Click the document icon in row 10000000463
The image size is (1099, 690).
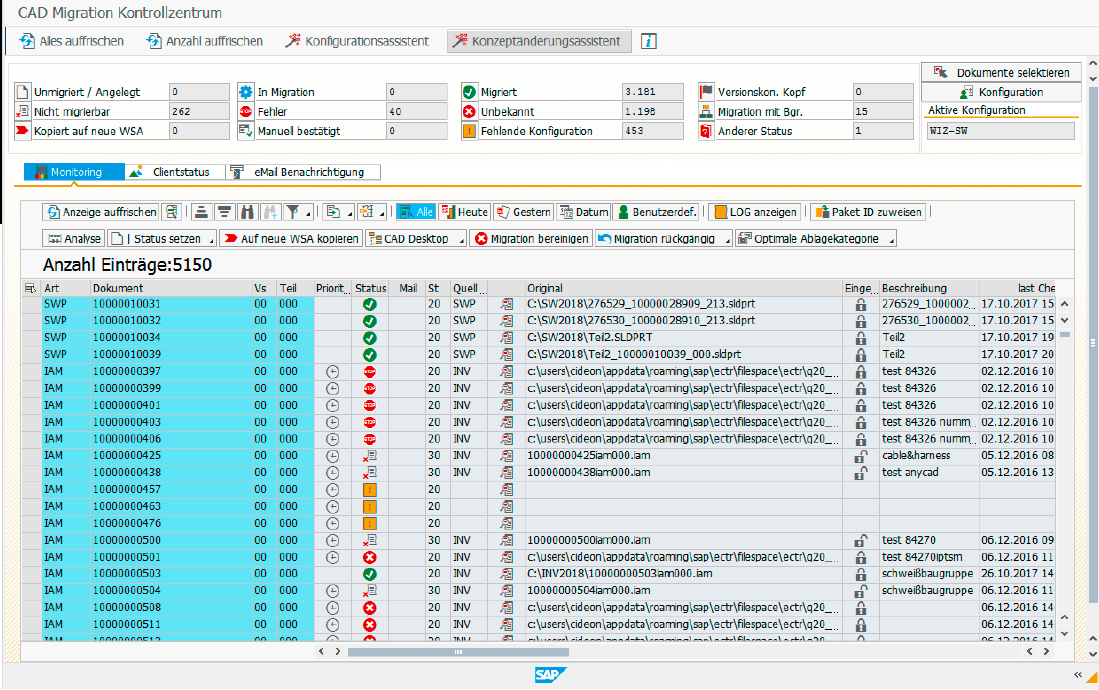(x=507, y=506)
